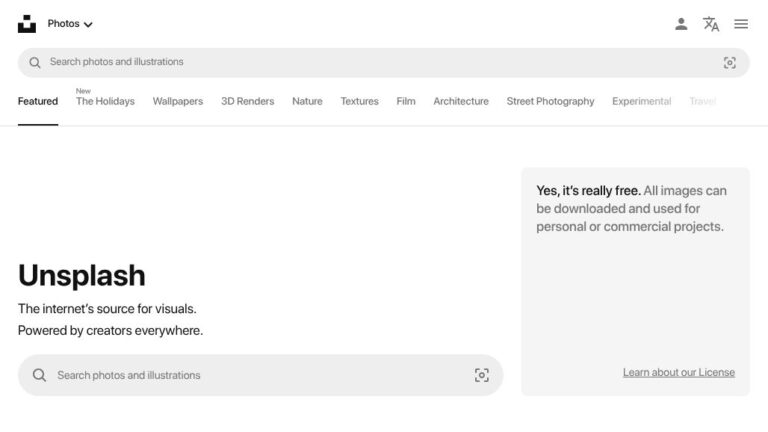This screenshot has height=432, width=768.
Task: Open the user profile icon
Action: (x=681, y=24)
